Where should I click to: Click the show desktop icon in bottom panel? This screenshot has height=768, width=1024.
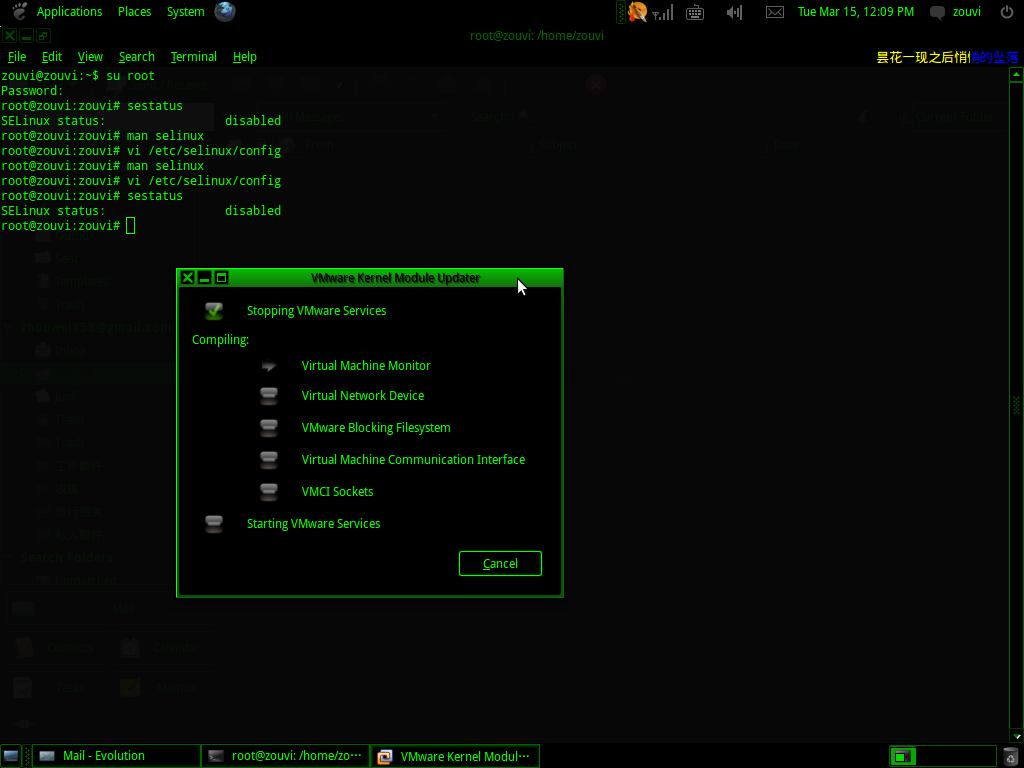coord(11,756)
